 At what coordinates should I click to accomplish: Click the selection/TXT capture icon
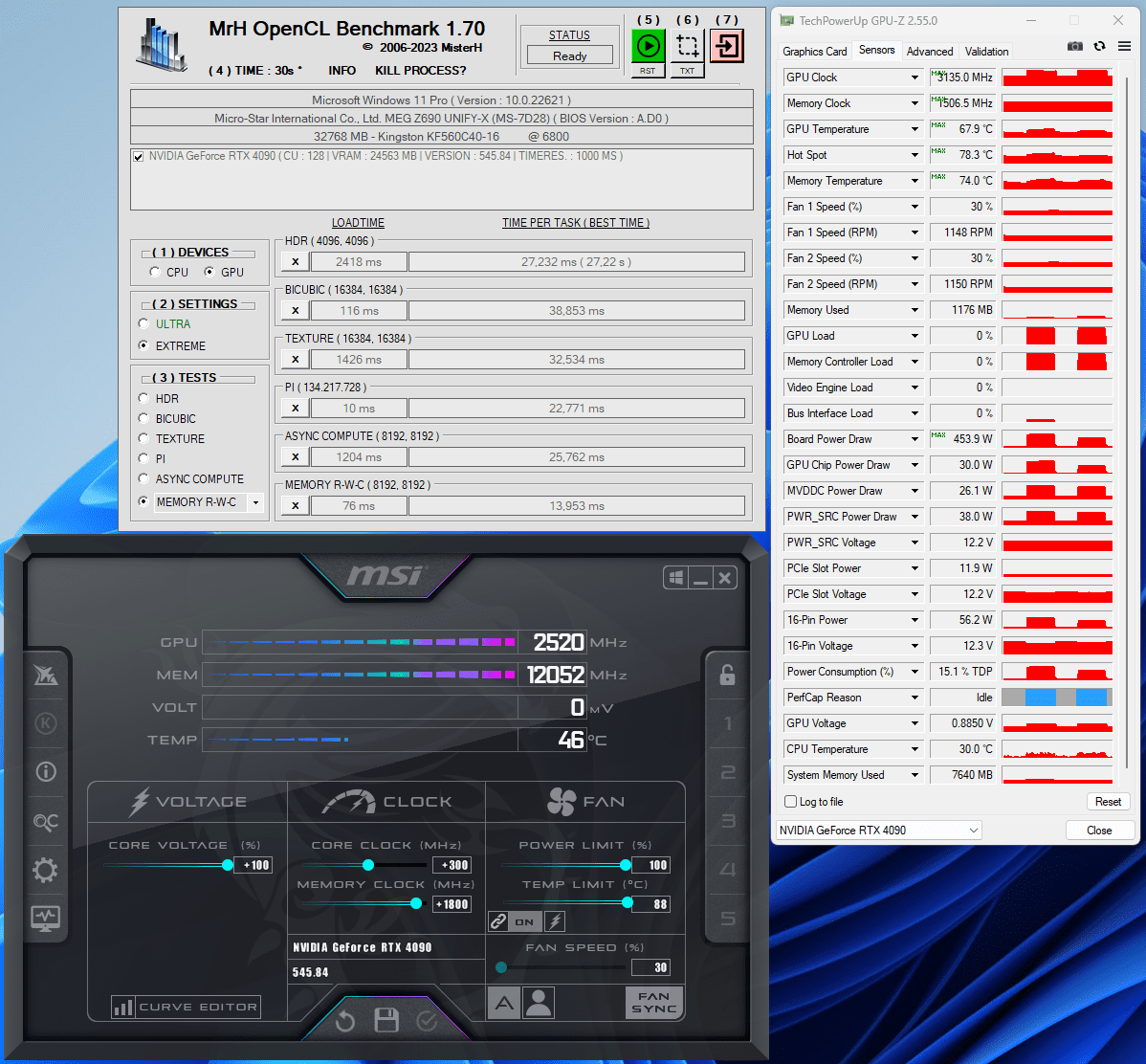(x=687, y=46)
